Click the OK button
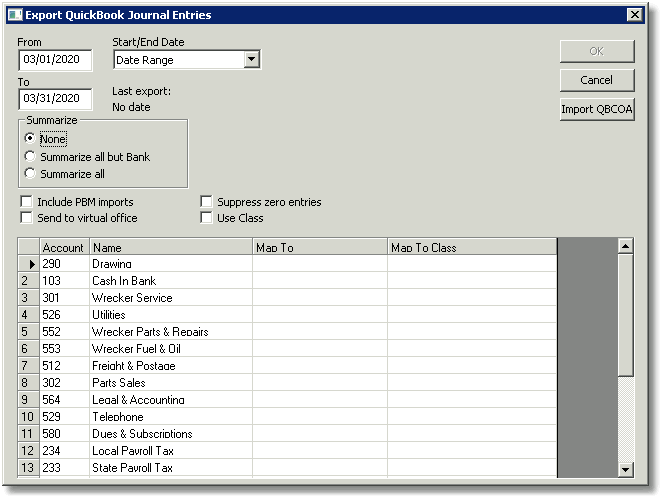 coord(597,51)
